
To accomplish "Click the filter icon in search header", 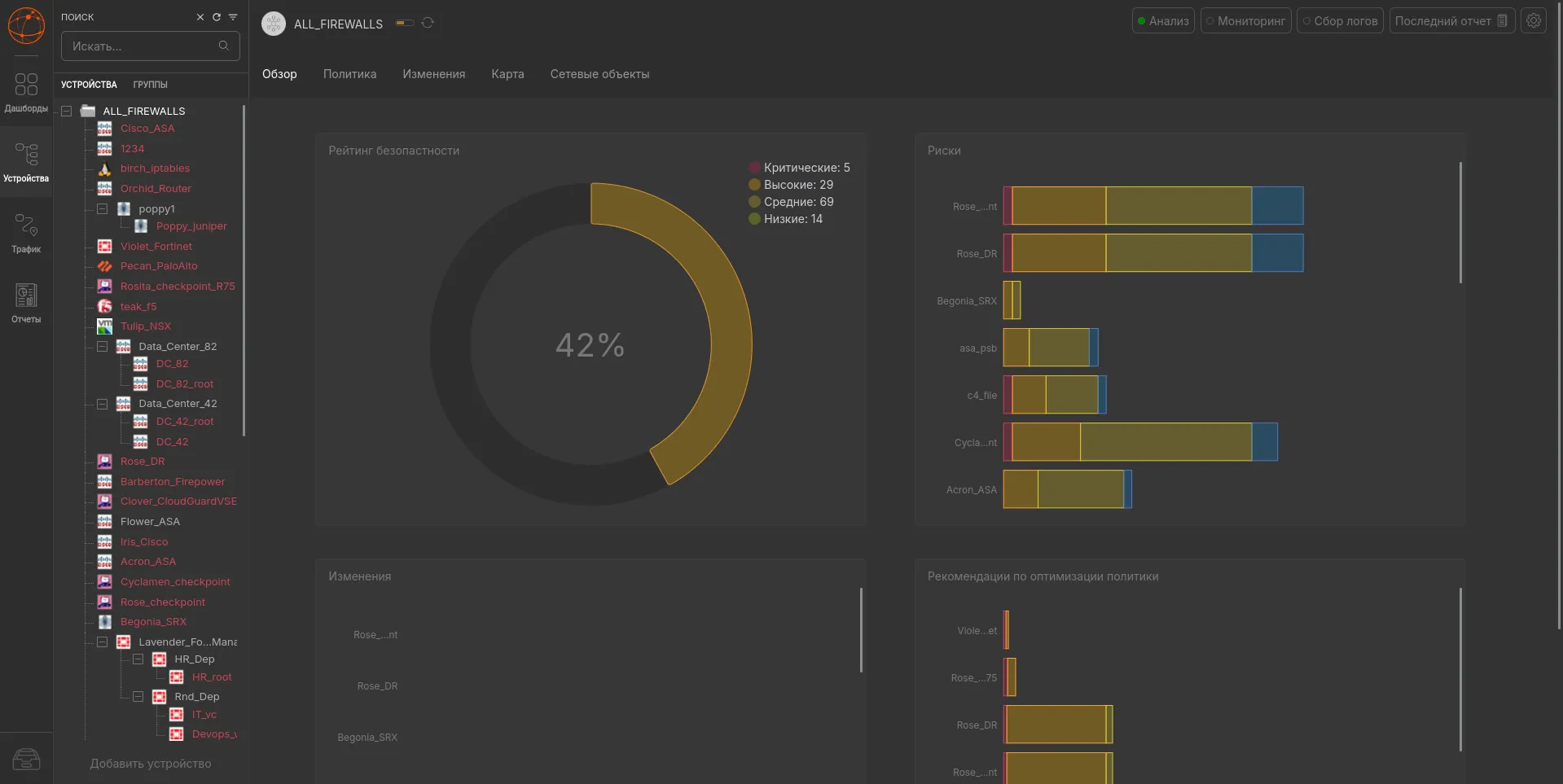I will pos(233,17).
